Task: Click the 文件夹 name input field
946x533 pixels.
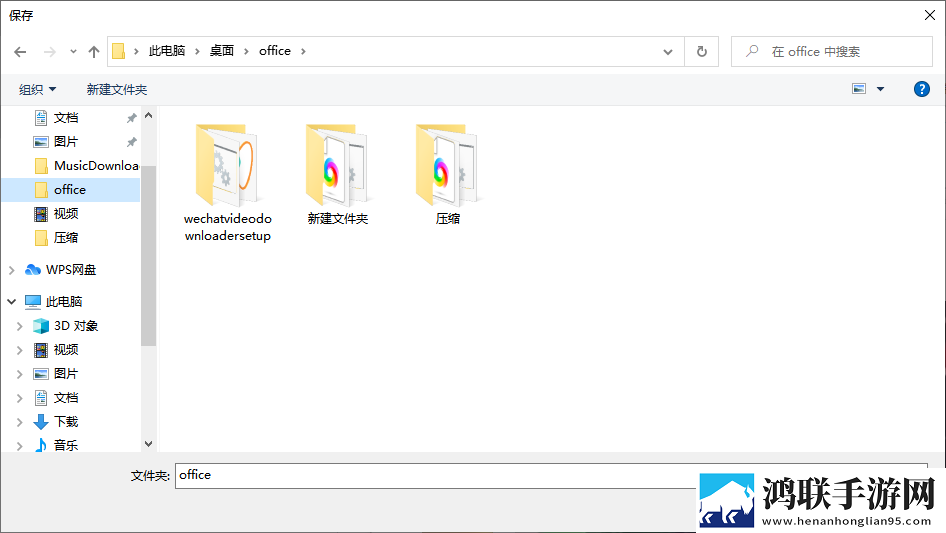Action: [x=551, y=476]
